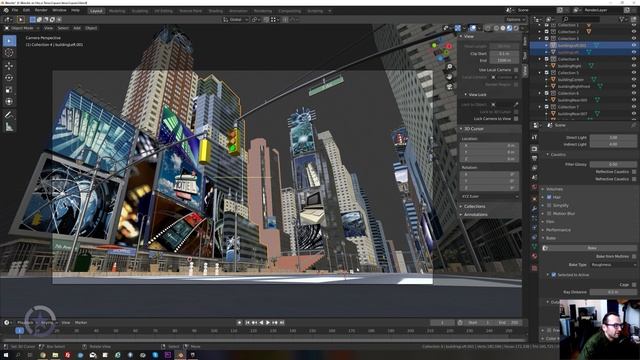Select the Annotate pencil tool

click(9, 115)
